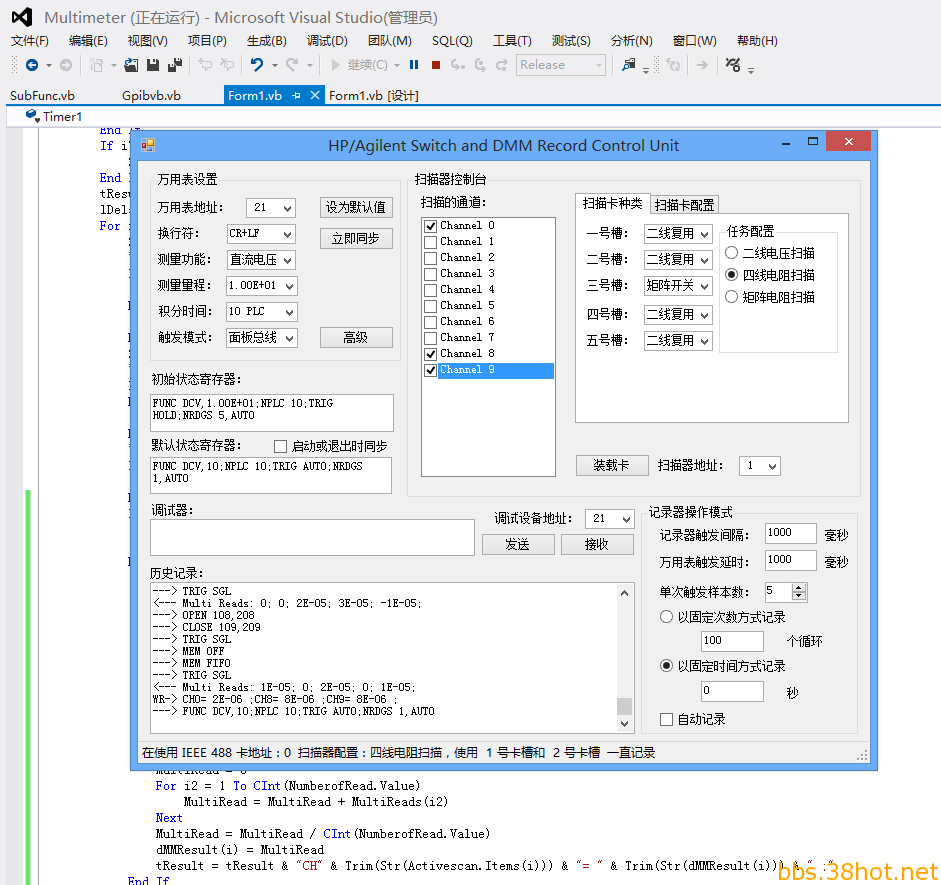Click the Navigate Backward arrow icon

click(32, 65)
